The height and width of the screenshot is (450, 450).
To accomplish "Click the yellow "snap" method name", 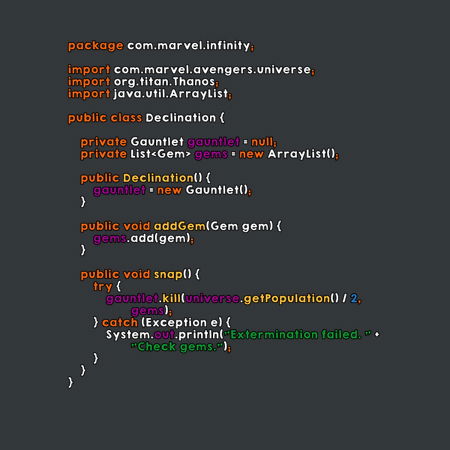I will click(168, 274).
